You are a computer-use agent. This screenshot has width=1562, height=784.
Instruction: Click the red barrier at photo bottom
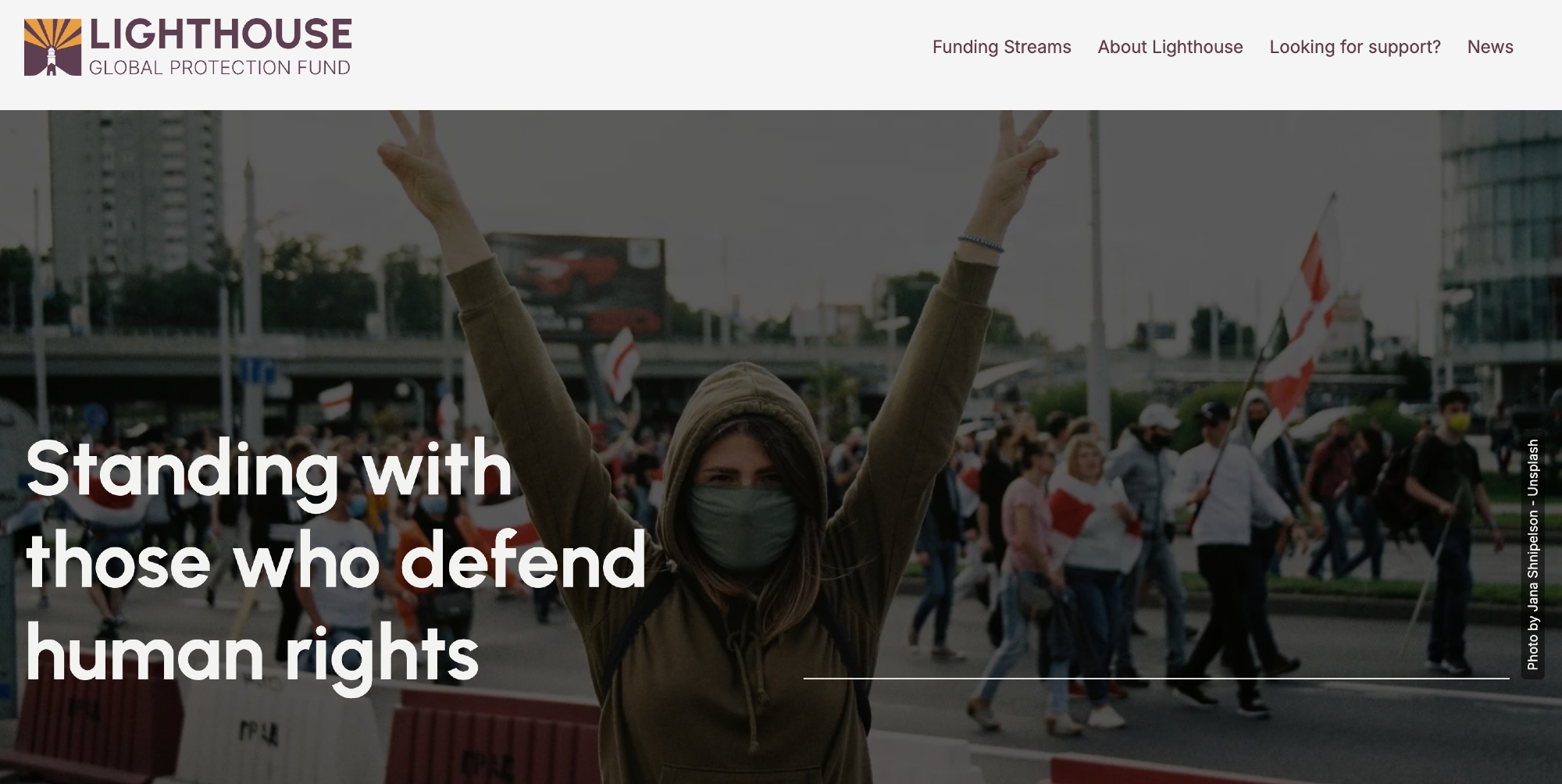494,738
